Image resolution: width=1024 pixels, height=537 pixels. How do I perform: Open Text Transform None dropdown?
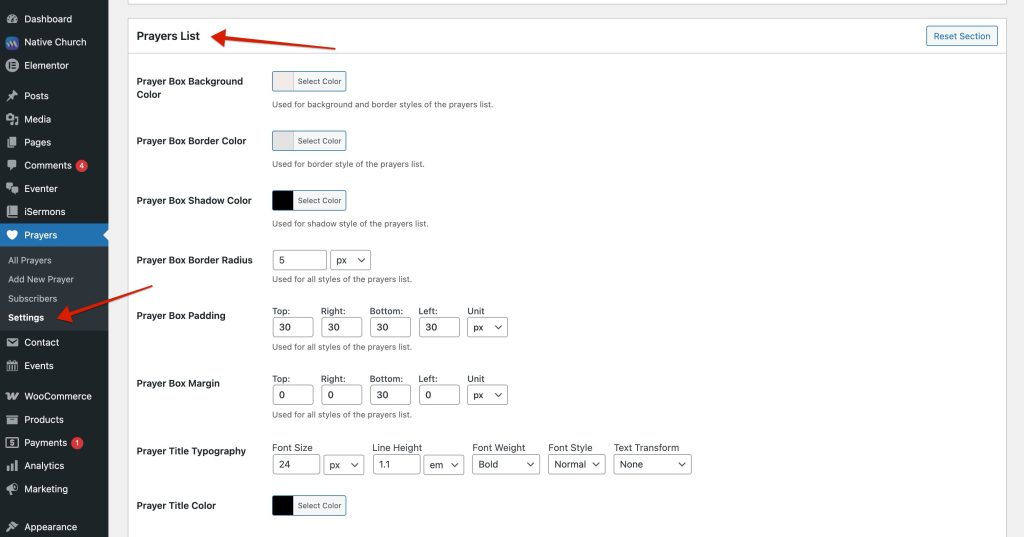click(x=652, y=464)
